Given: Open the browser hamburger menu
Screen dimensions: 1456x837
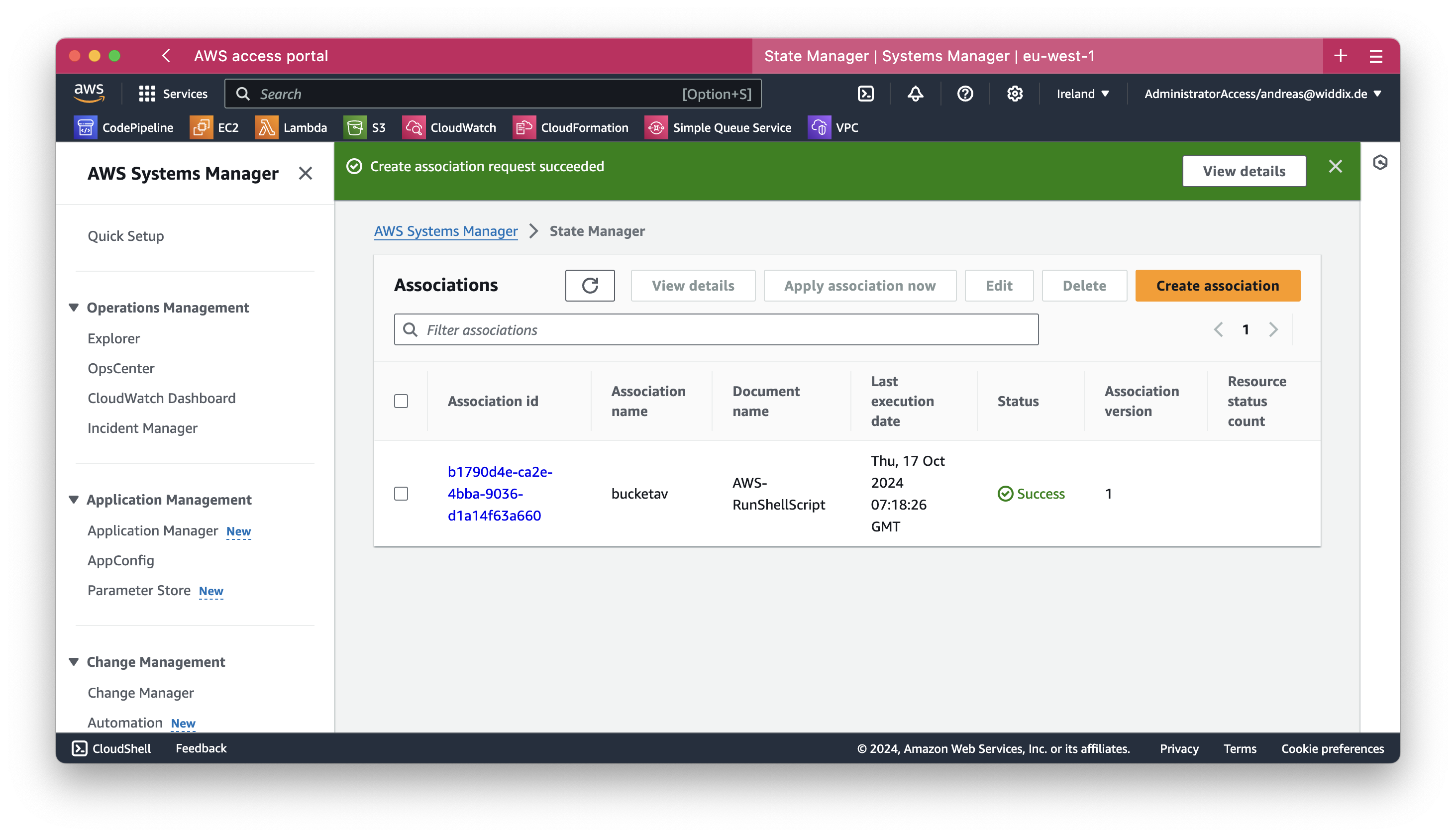Looking at the screenshot, I should pos(1375,56).
